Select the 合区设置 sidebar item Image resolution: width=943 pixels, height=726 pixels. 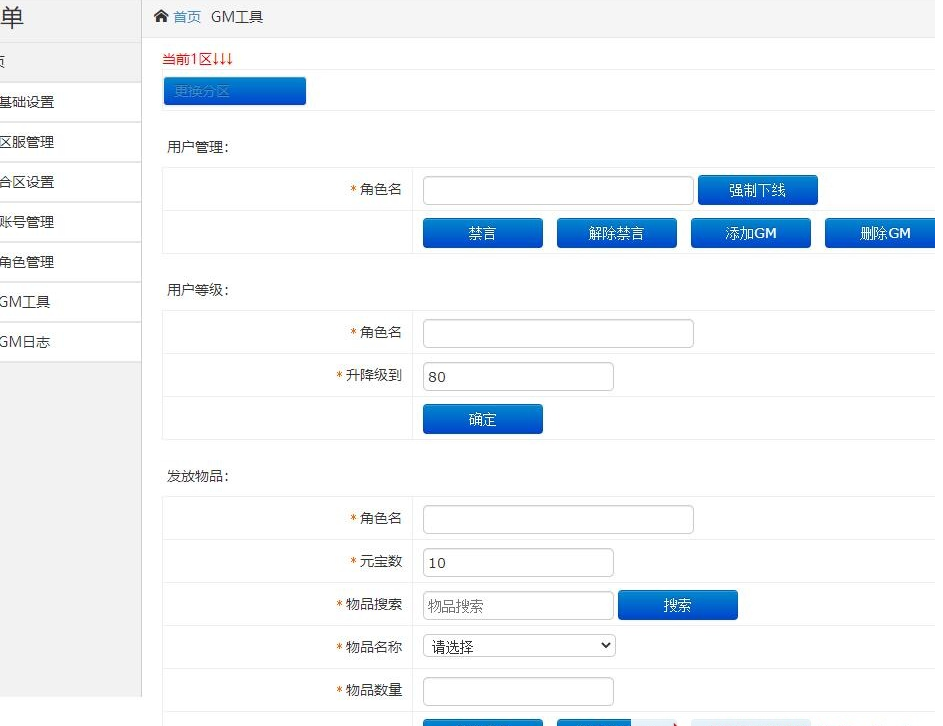pos(28,182)
